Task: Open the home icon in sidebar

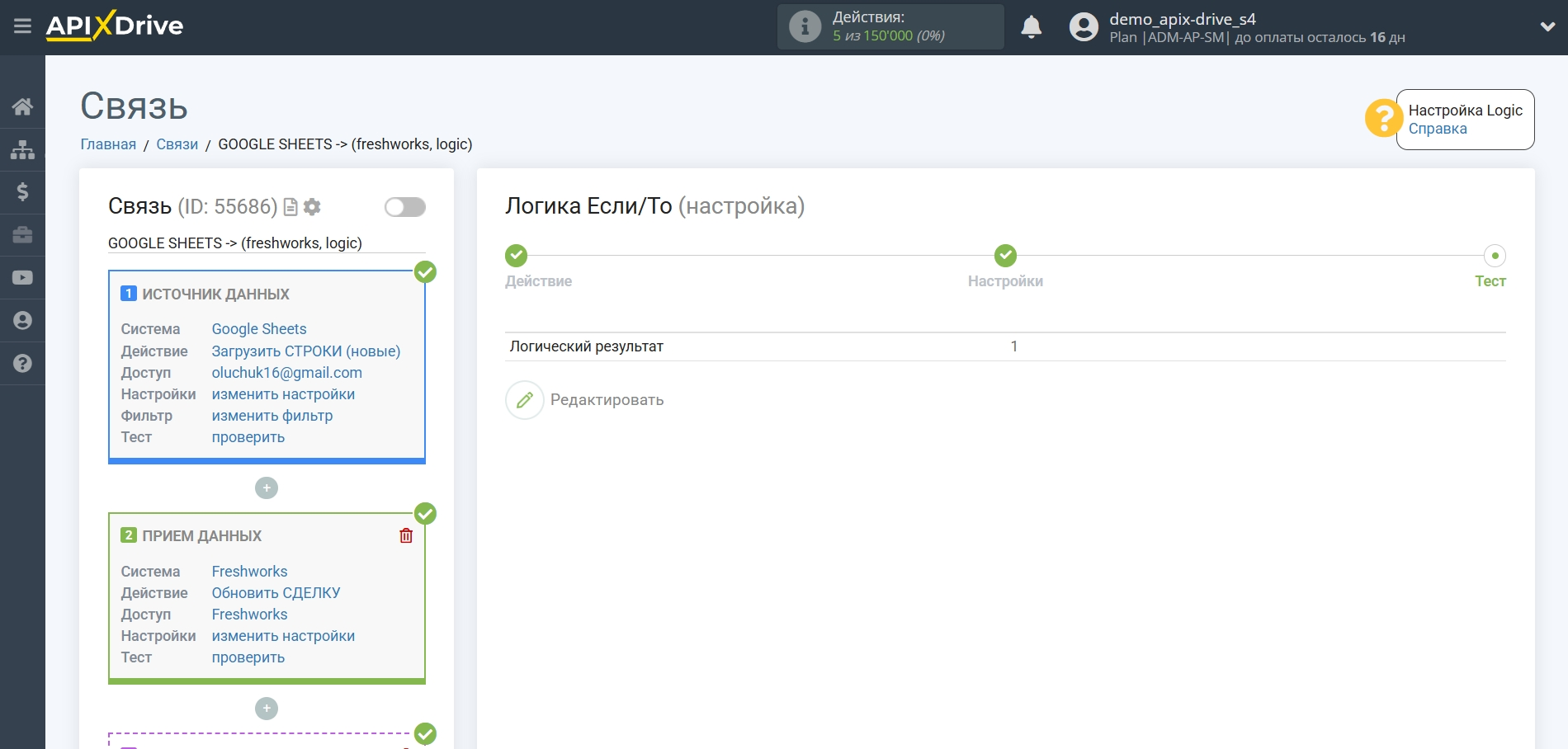Action: 22,106
